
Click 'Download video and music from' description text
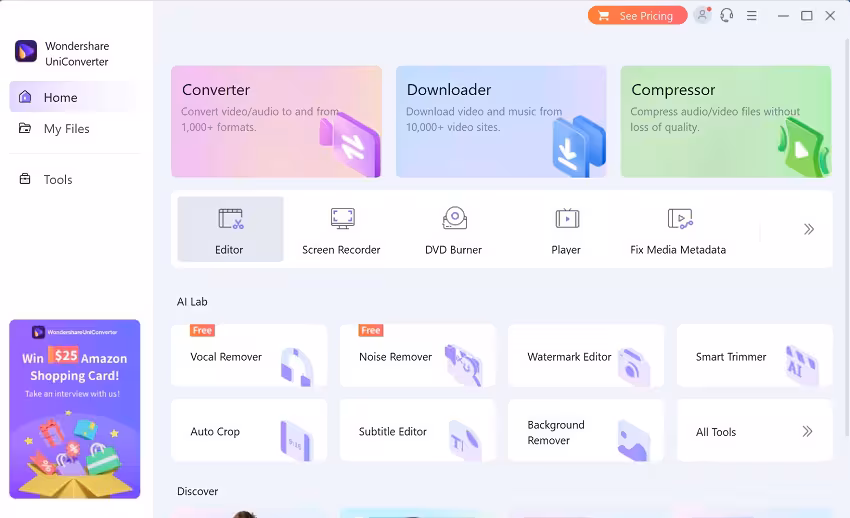484,112
